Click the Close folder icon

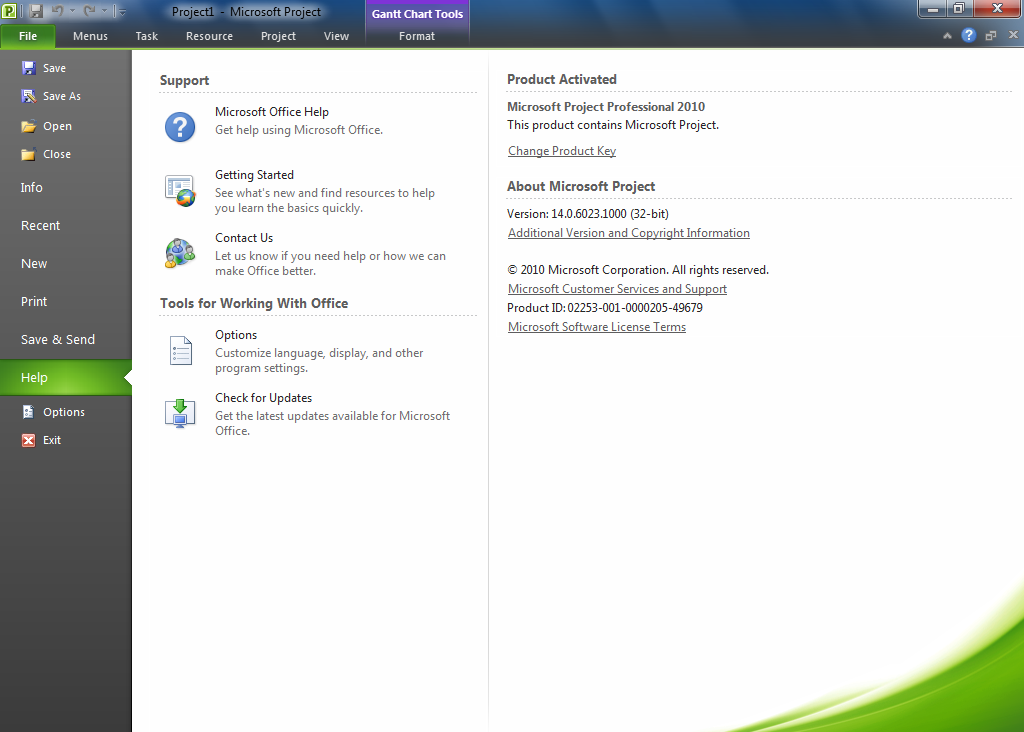tap(28, 154)
